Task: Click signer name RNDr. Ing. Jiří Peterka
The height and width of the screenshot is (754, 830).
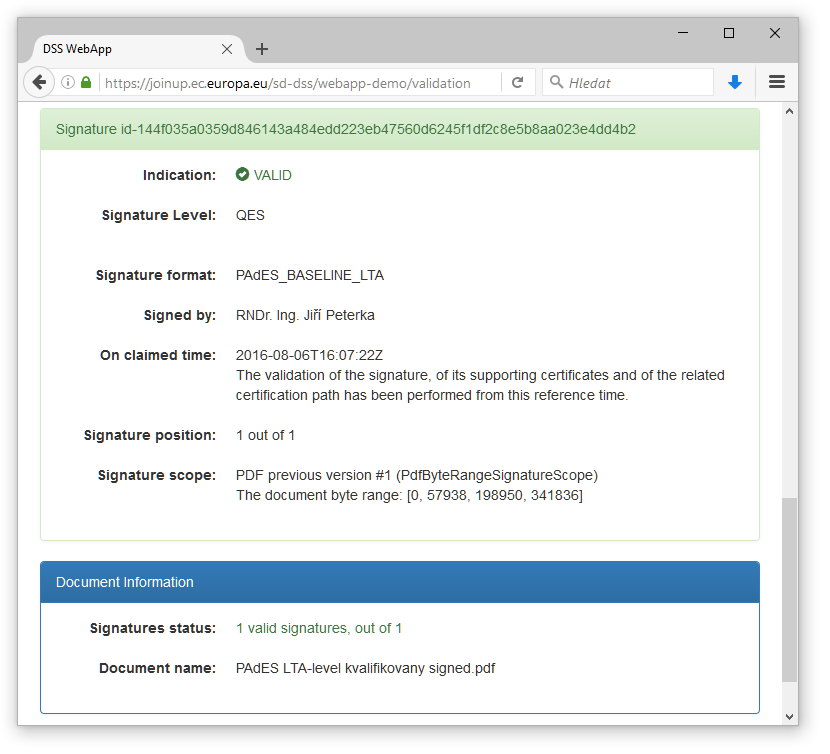Action: (x=305, y=315)
